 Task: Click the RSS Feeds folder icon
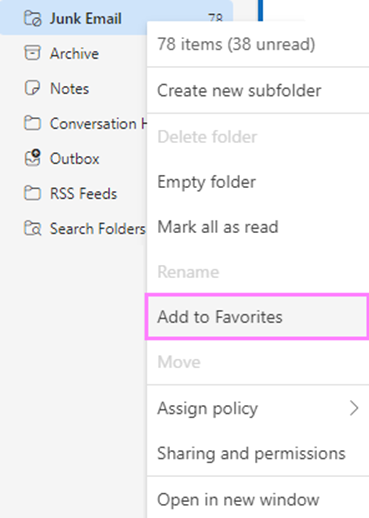pos(32,193)
